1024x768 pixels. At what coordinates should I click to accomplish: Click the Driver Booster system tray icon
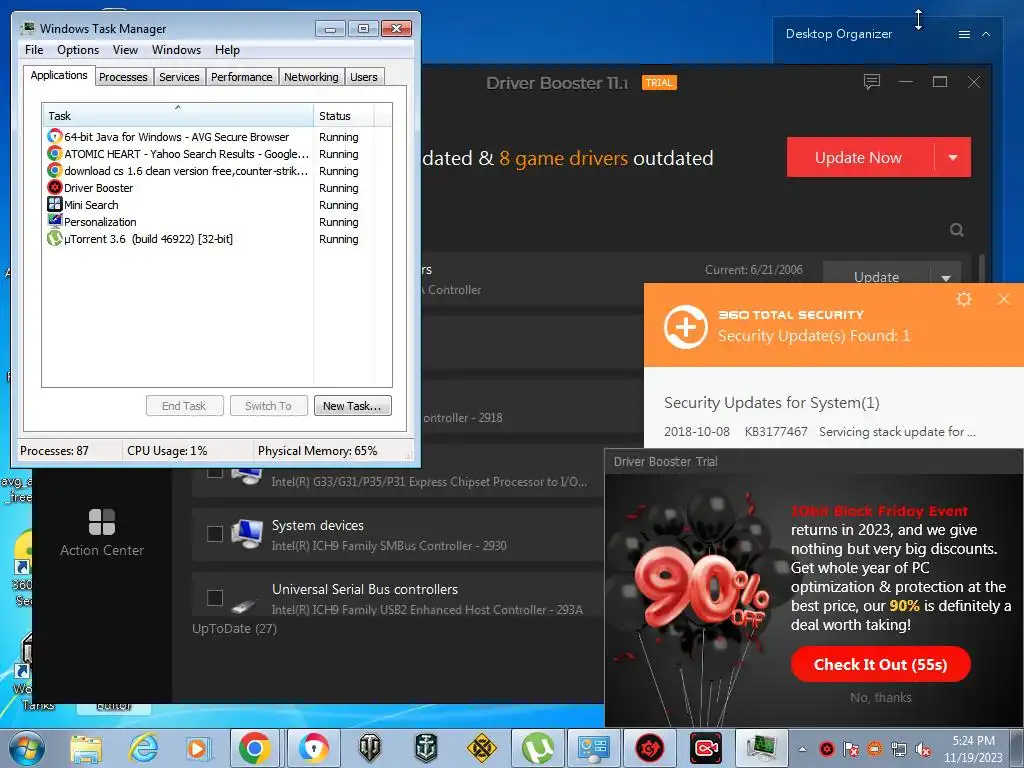tap(827, 749)
